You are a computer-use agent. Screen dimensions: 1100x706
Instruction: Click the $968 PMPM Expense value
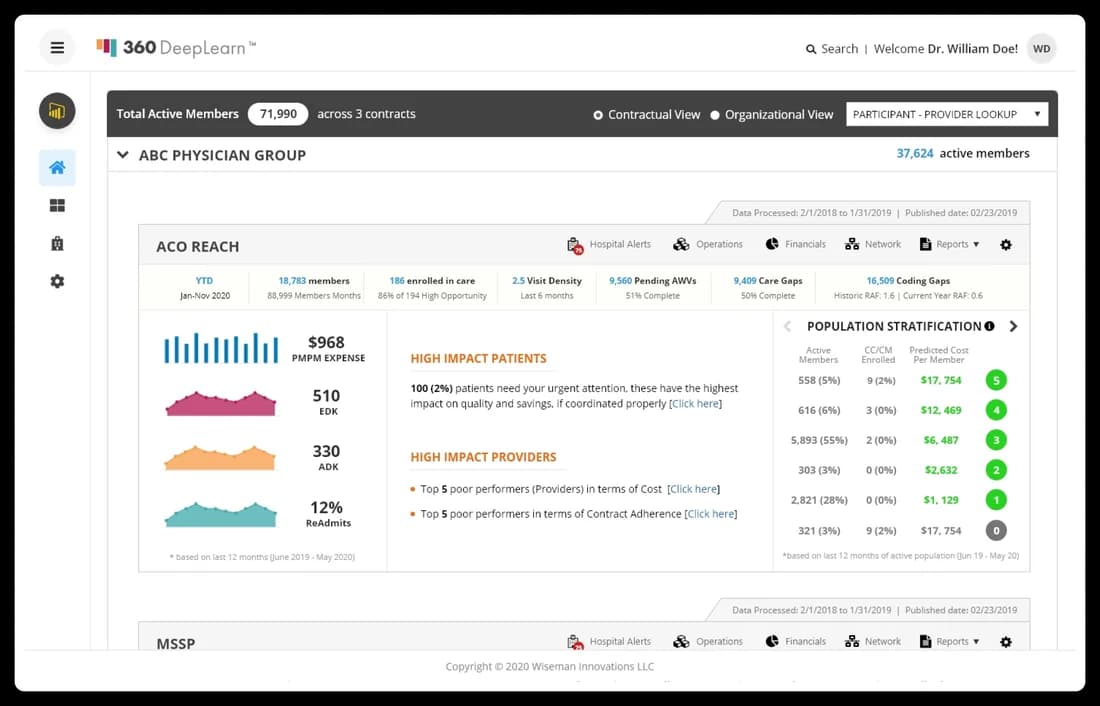[x=326, y=342]
